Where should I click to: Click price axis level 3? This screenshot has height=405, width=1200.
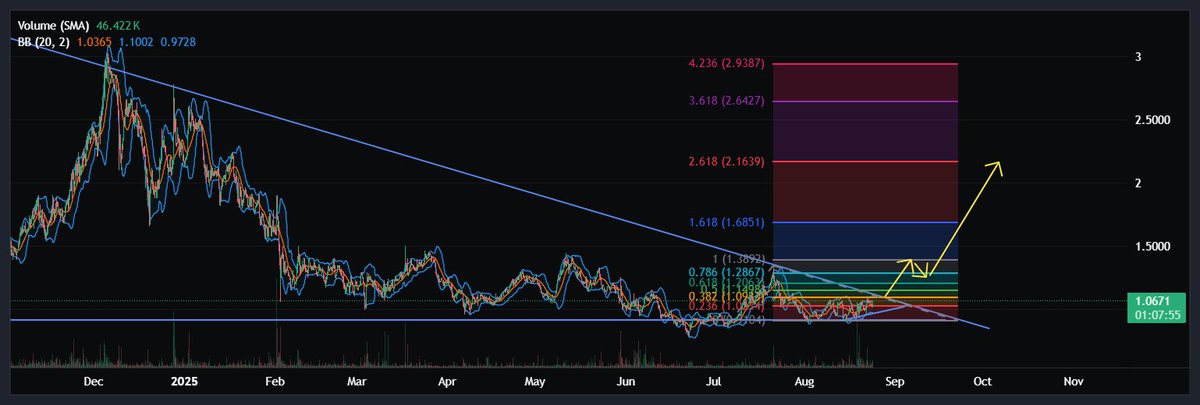click(x=1137, y=57)
